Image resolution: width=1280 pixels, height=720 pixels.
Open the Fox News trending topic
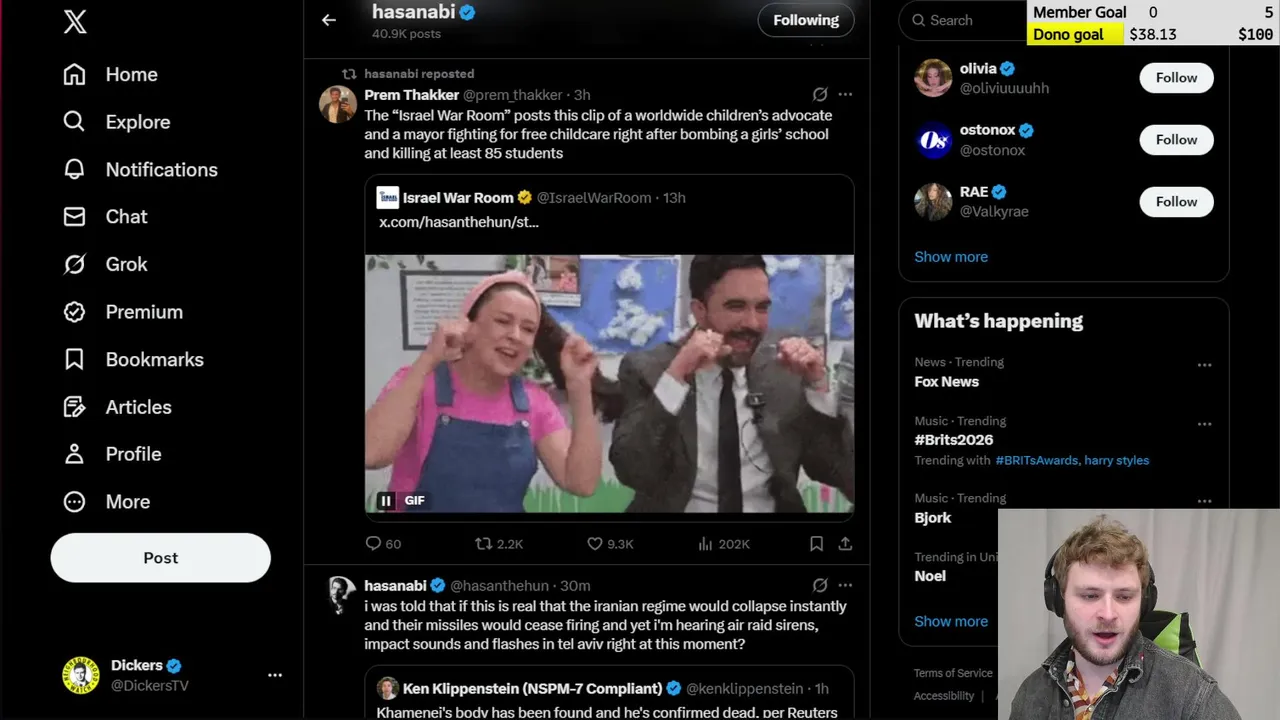pos(946,382)
